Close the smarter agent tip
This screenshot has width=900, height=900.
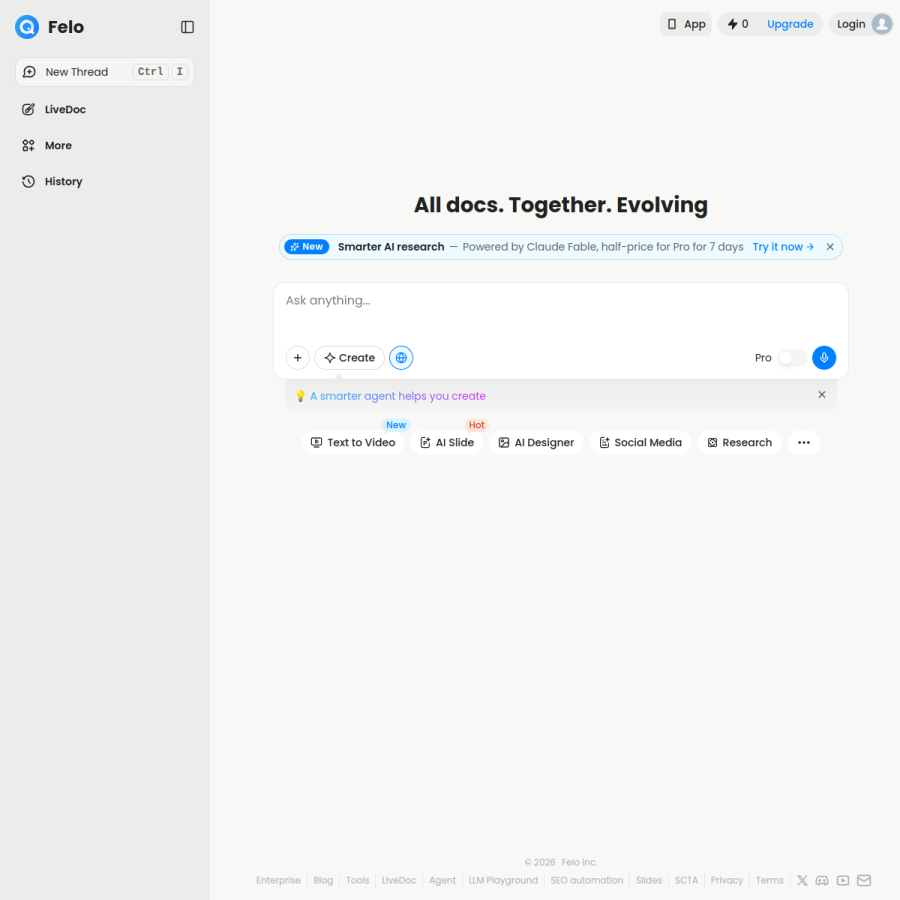(x=821, y=394)
